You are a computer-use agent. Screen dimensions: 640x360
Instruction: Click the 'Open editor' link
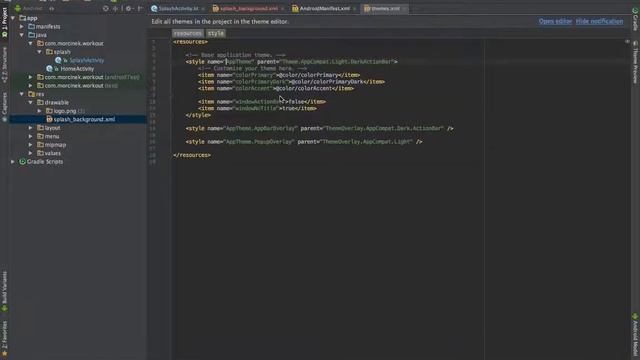(x=555, y=21)
